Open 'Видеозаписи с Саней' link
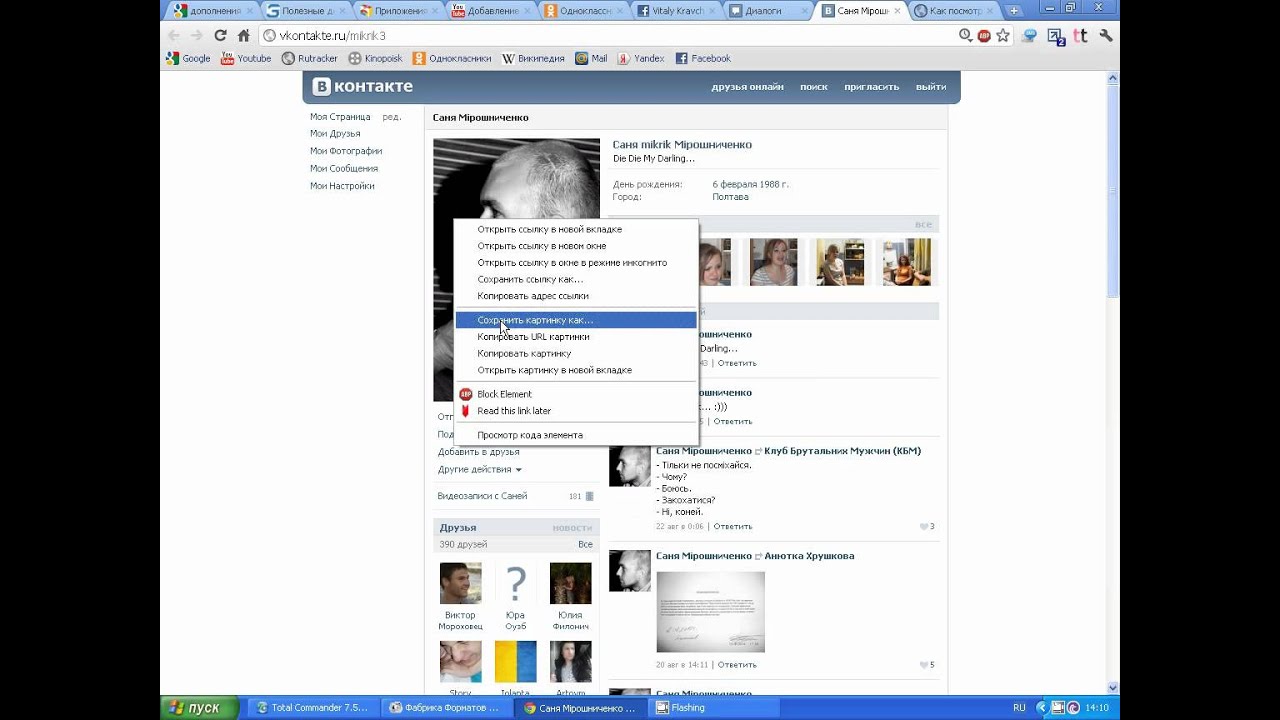This screenshot has width=1280, height=720. pyautogui.click(x=482, y=496)
